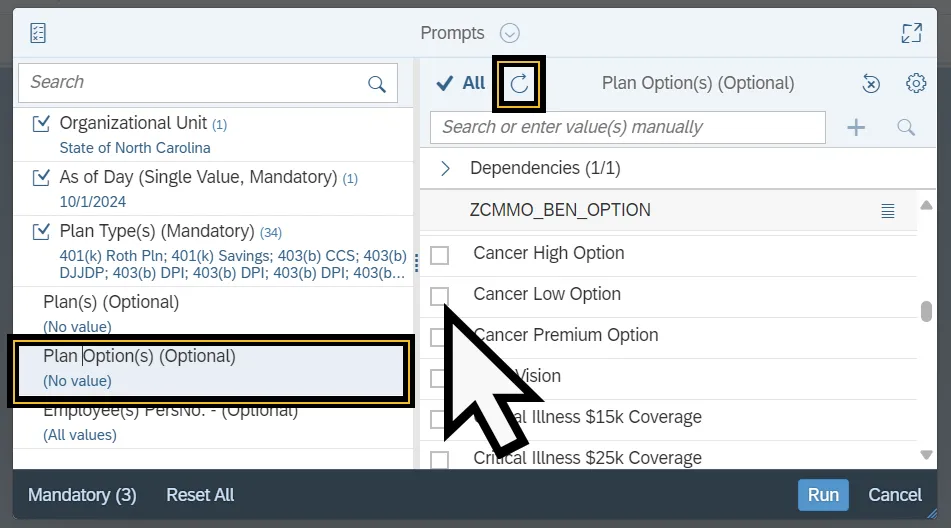The width and height of the screenshot is (951, 528).
Task: Click the reset prompt values icon
Action: pos(871,84)
